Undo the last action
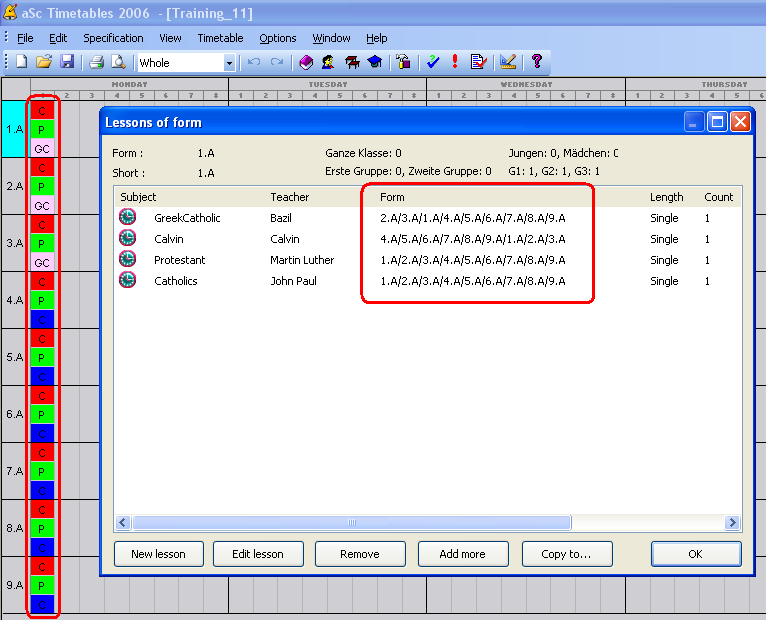 coord(254,62)
